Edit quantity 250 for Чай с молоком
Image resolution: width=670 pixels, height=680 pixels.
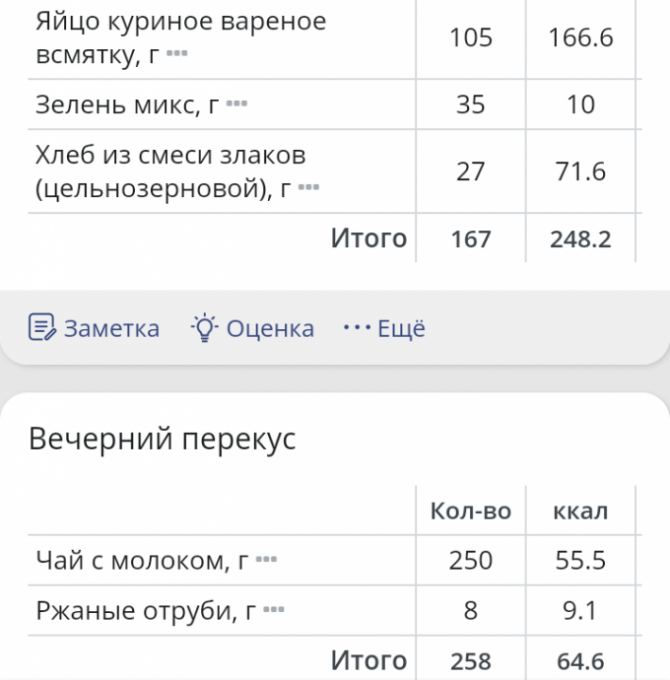[x=471, y=560]
